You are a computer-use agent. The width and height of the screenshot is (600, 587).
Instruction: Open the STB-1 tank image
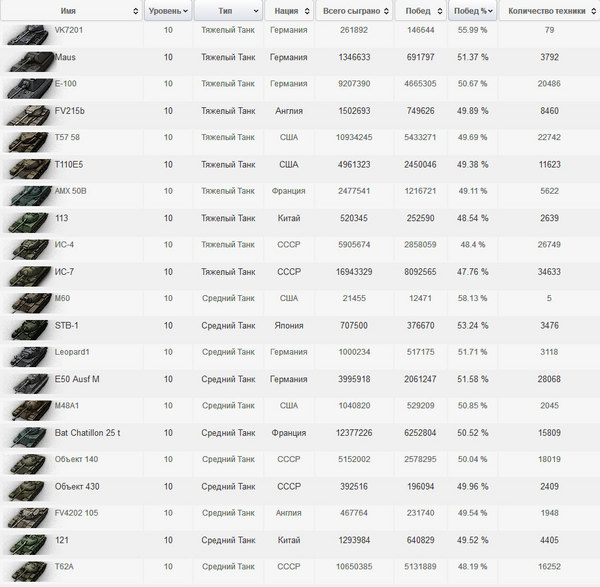click(25, 329)
